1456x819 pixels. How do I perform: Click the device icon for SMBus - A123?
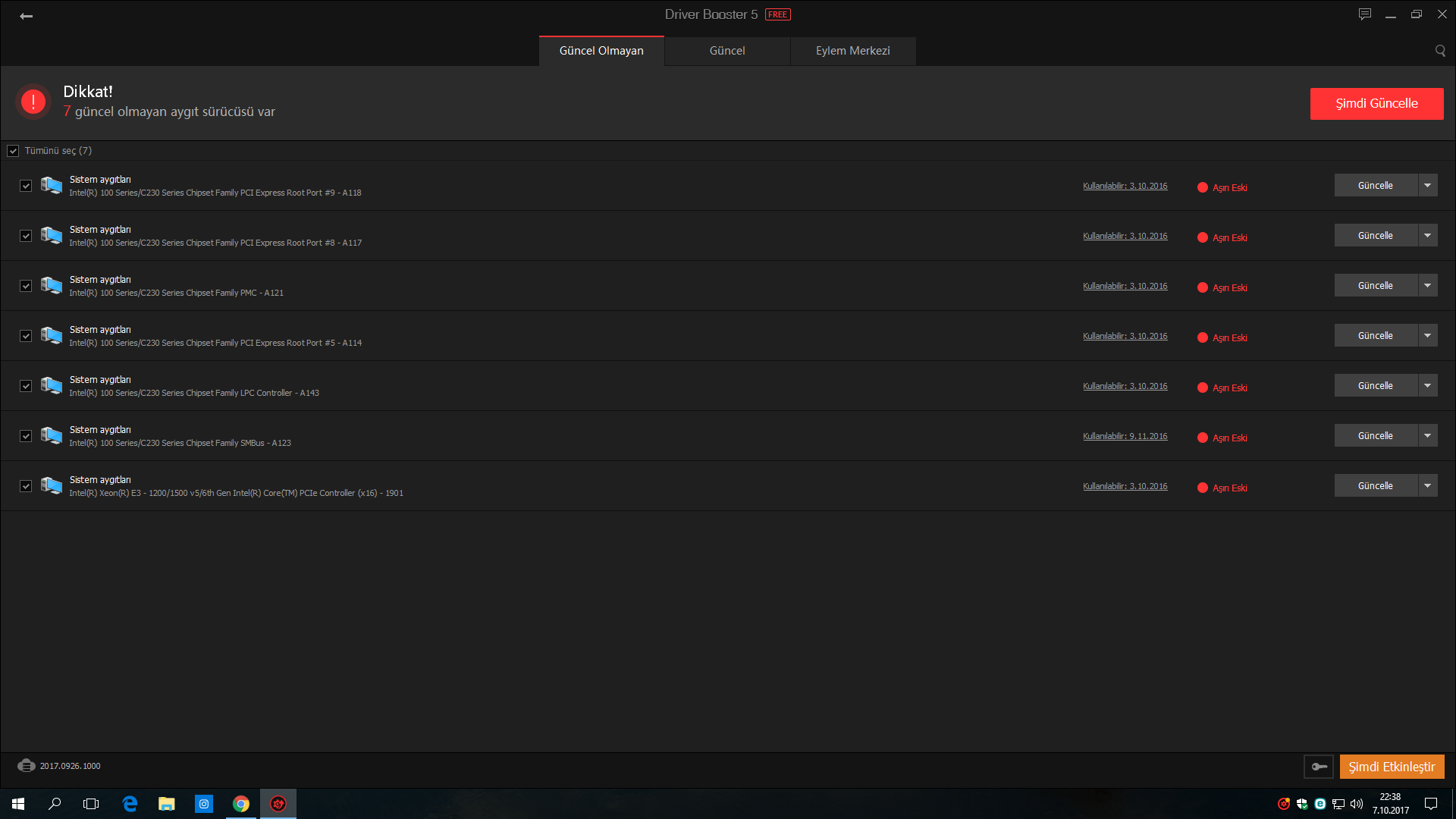point(52,435)
